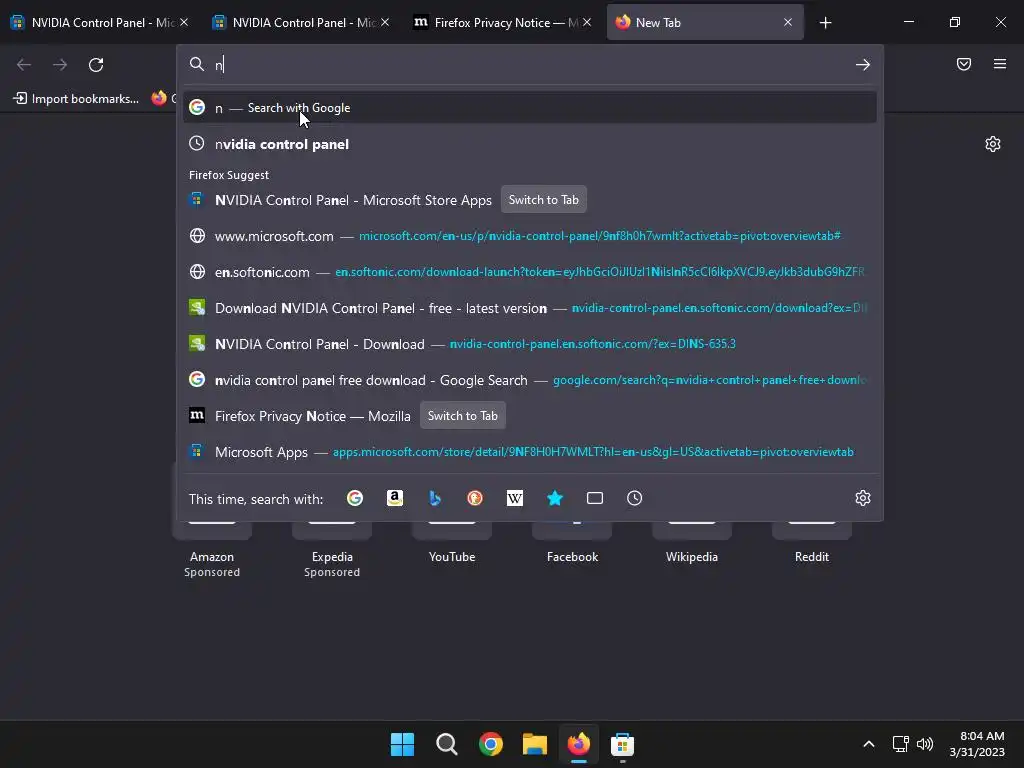Image resolution: width=1024 pixels, height=768 pixels.
Task: Personalize New Tab with gear icon
Action: coord(993,144)
